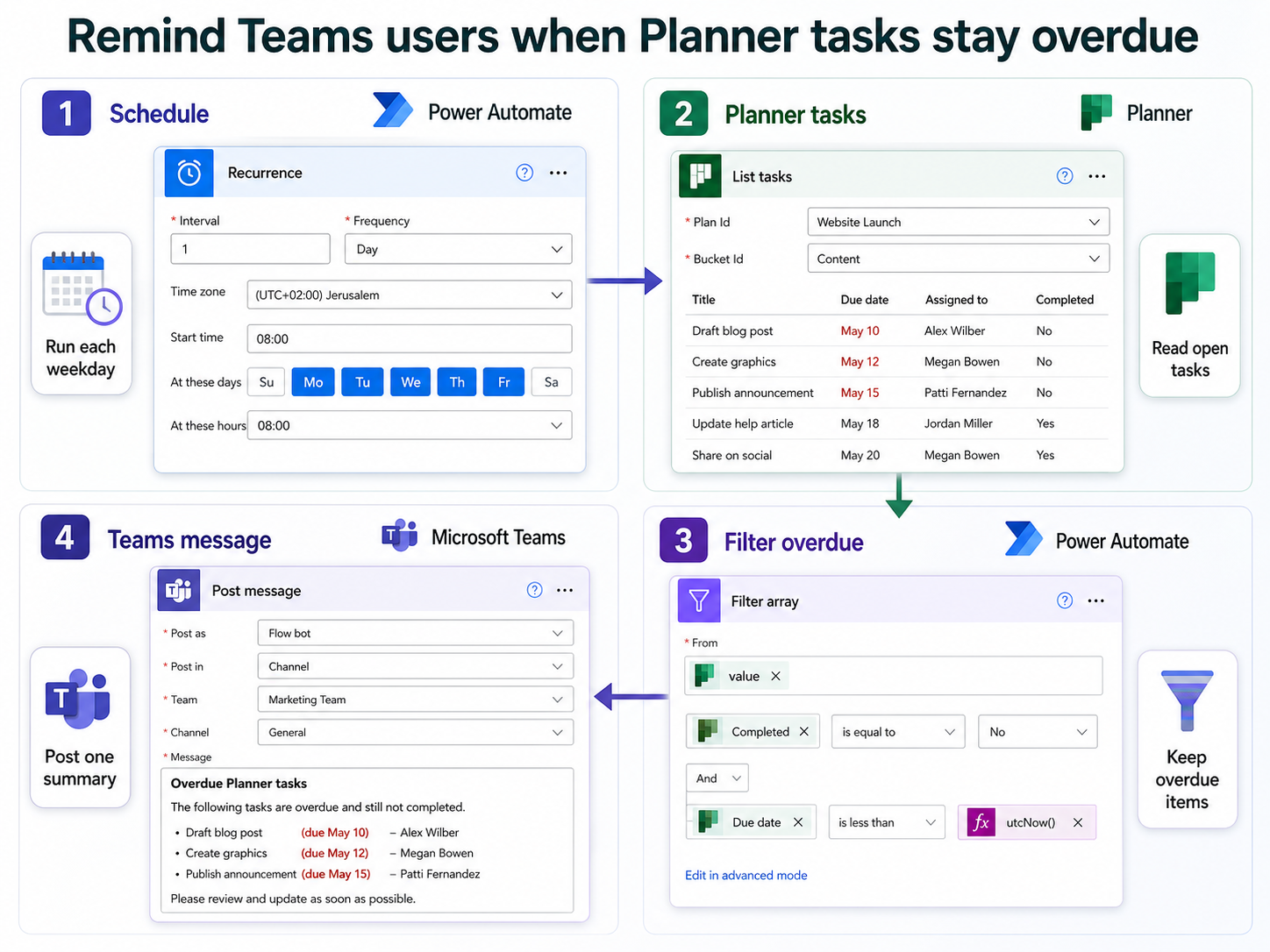Open the Filter array ellipsis menu

1096,600
